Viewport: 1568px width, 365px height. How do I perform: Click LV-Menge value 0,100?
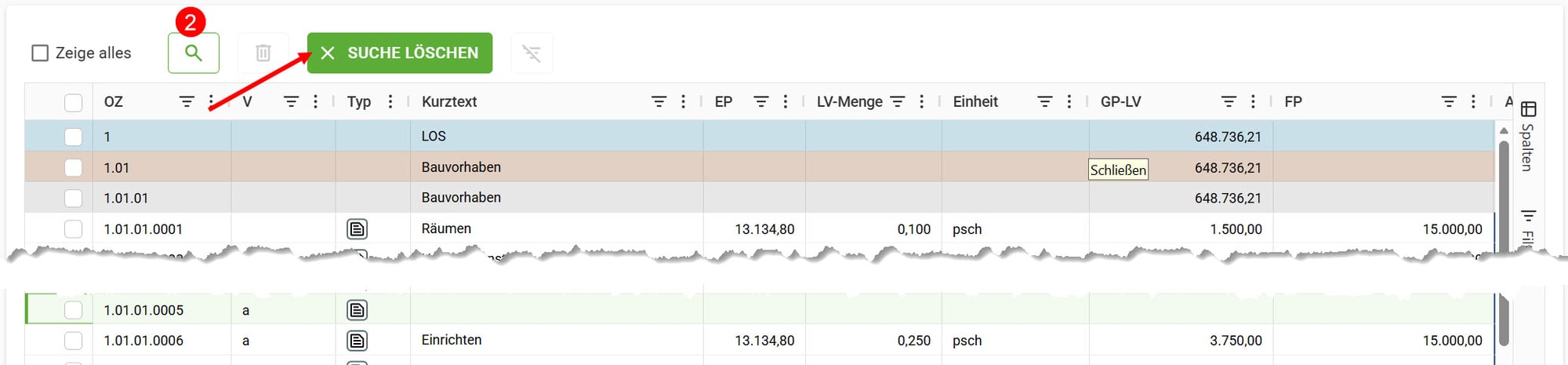click(x=914, y=229)
